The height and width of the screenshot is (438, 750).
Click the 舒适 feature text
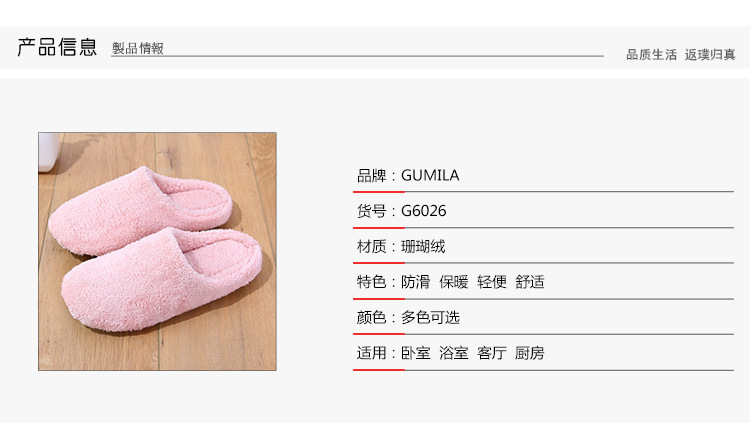click(x=529, y=282)
